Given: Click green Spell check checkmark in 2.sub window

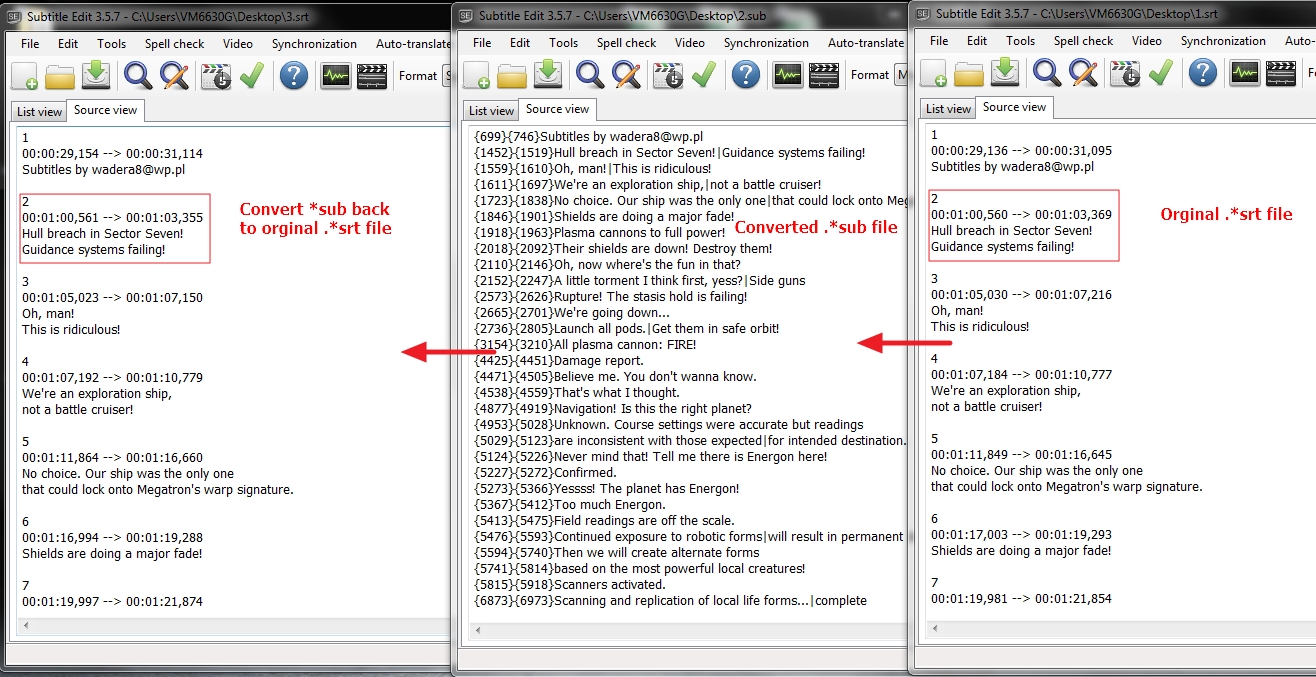Looking at the screenshot, I should [x=703, y=75].
